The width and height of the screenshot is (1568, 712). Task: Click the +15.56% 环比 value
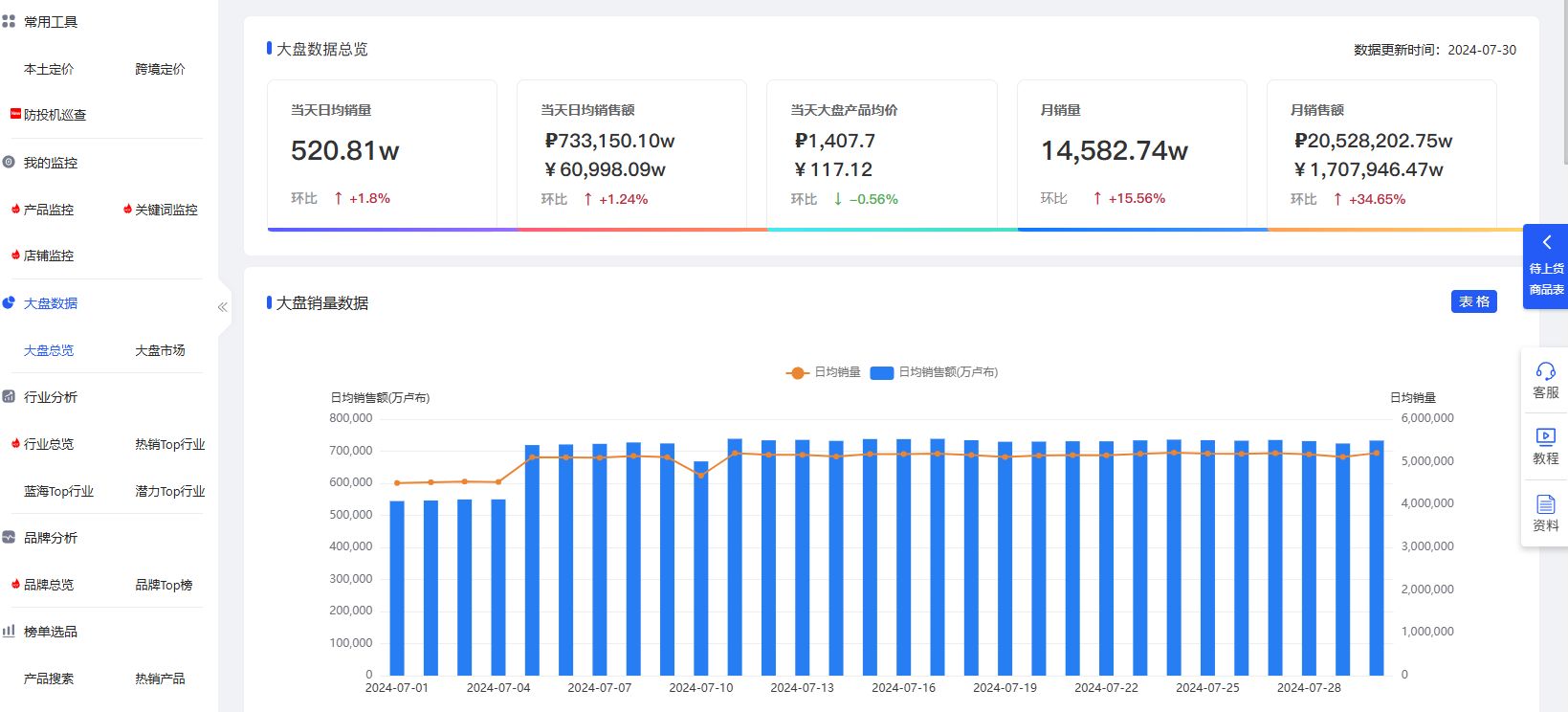[x=1137, y=198]
